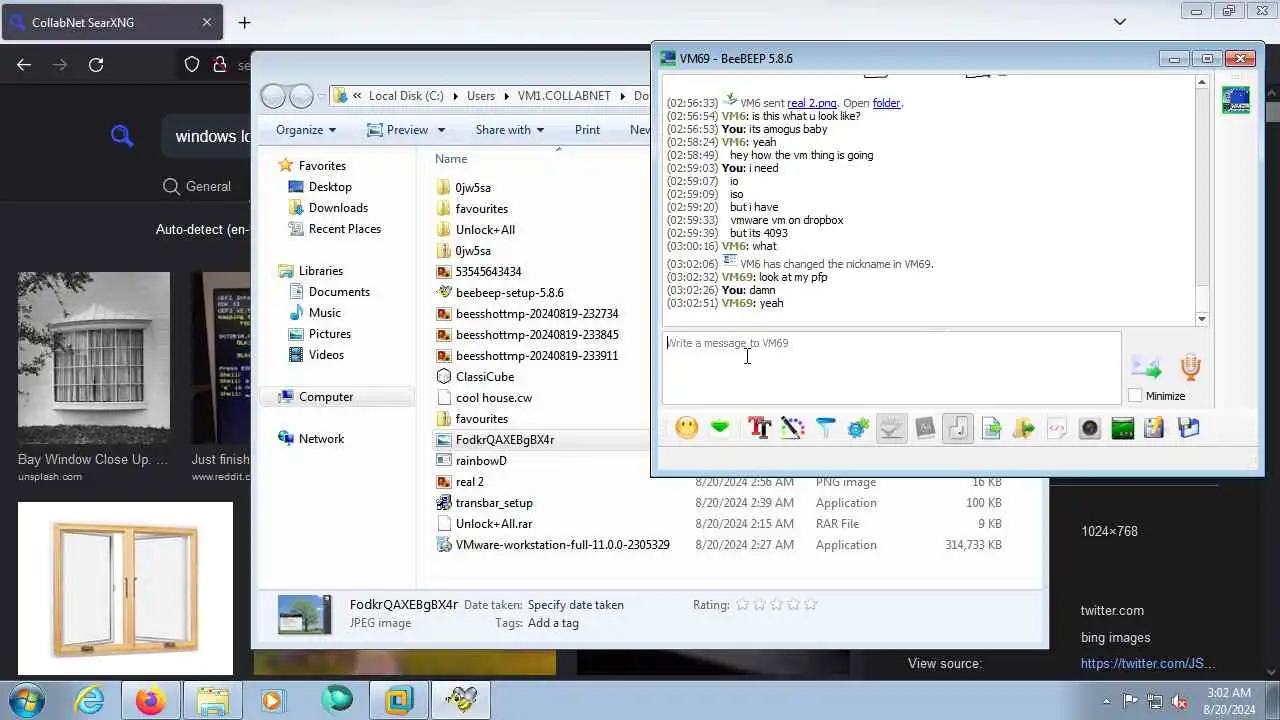Open the font color pencil tool
Screen dimensions: 1280x720
[x=792, y=428]
